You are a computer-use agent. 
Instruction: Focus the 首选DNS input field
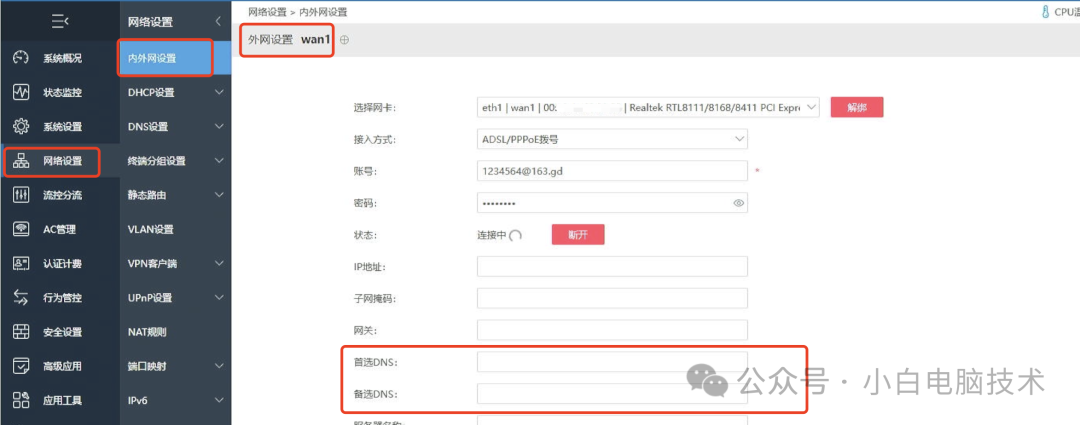(612, 362)
